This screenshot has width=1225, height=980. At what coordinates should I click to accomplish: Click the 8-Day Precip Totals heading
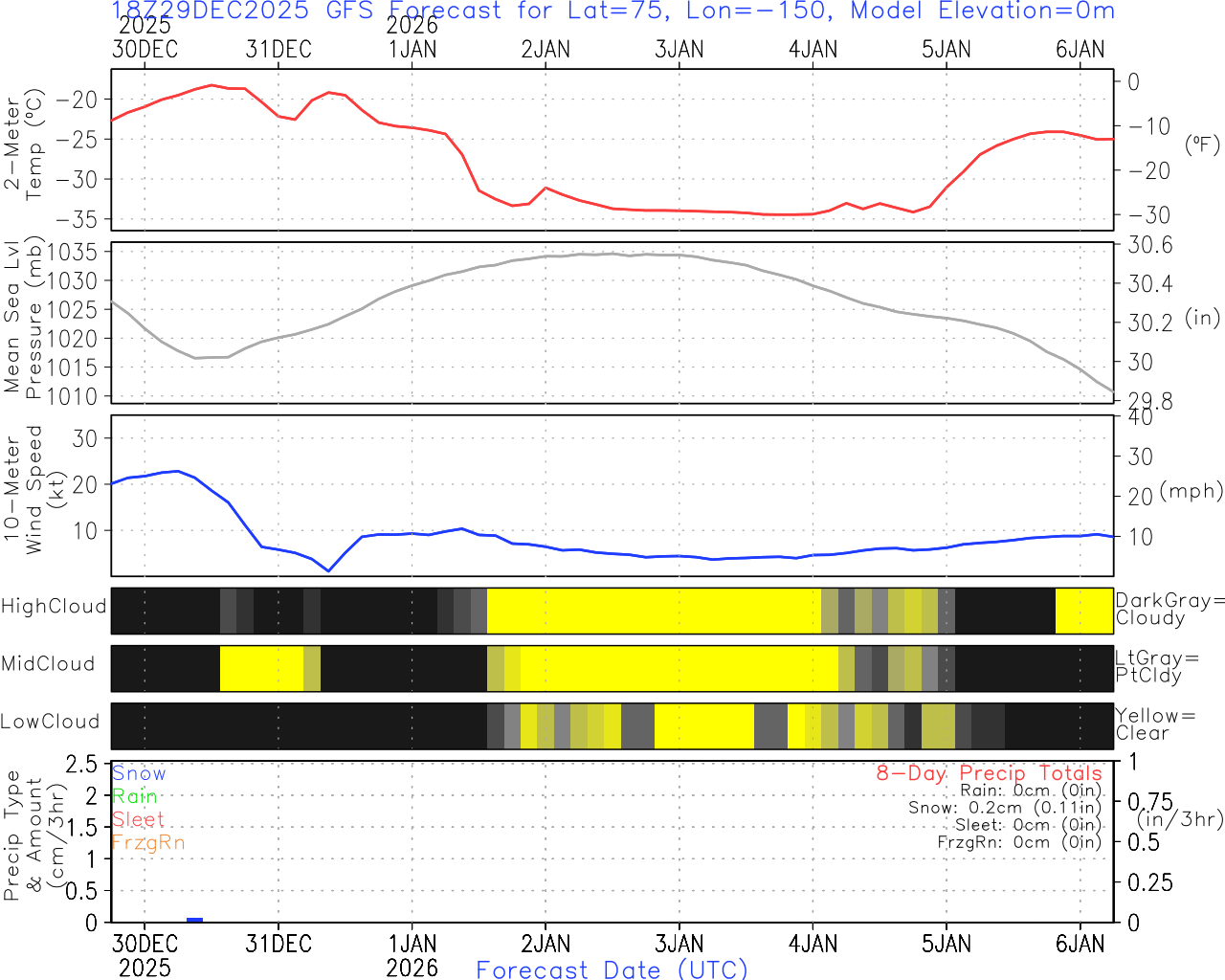click(x=989, y=773)
